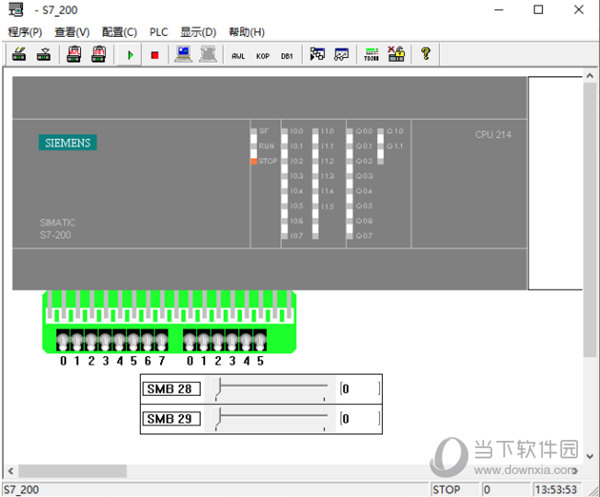The height and width of the screenshot is (497, 600).
Task: Click the load program icon with pencil
Action: pos(19,54)
